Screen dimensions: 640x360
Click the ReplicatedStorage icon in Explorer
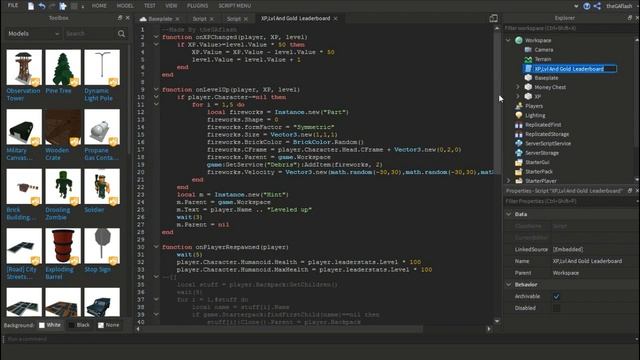[519, 134]
